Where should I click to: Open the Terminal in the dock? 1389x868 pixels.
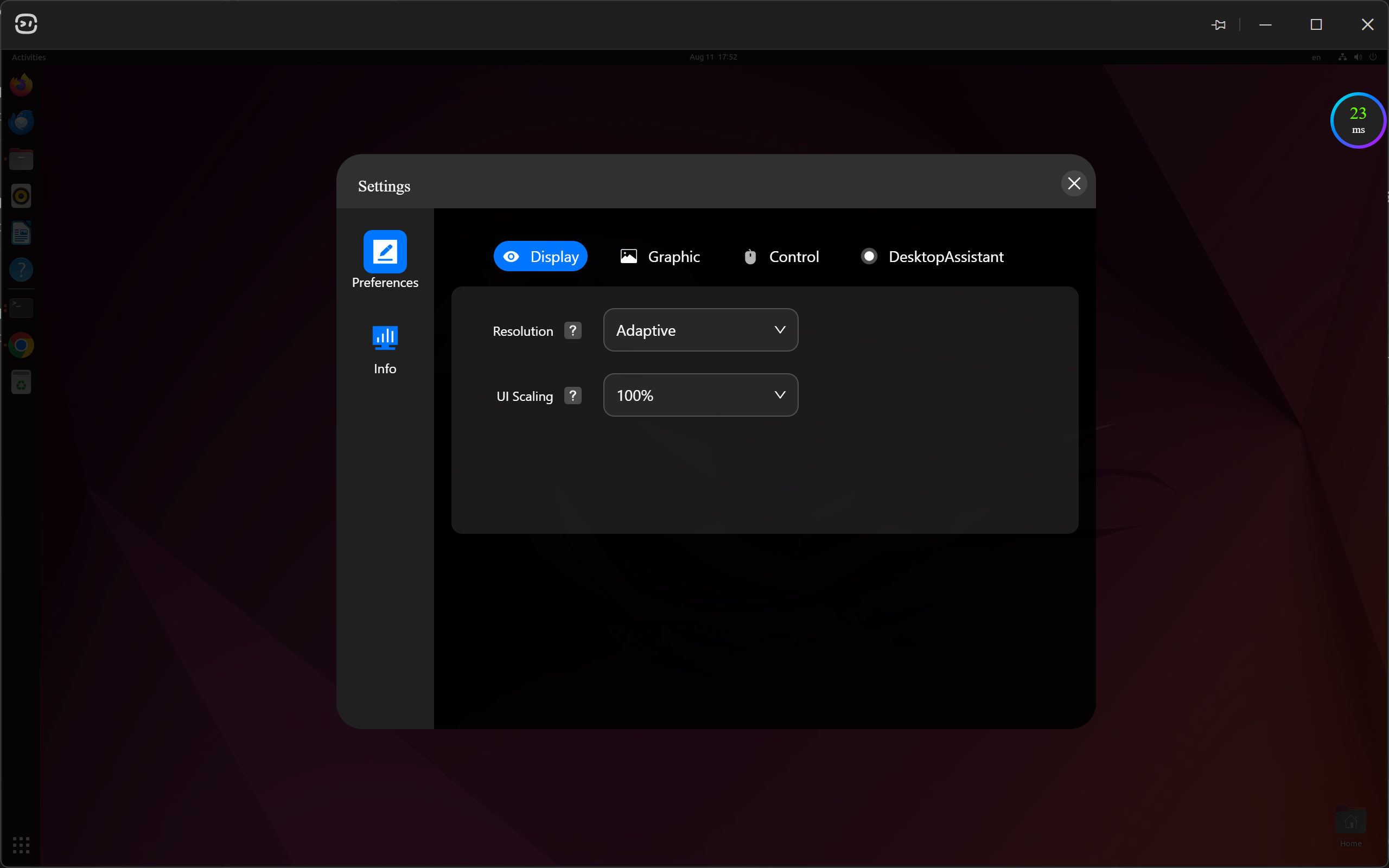(x=21, y=308)
